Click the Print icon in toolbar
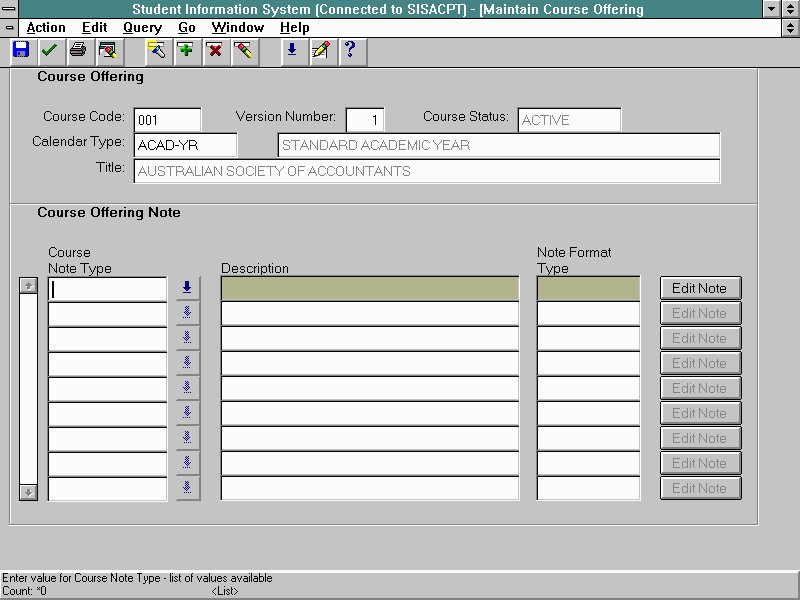 coord(78,50)
